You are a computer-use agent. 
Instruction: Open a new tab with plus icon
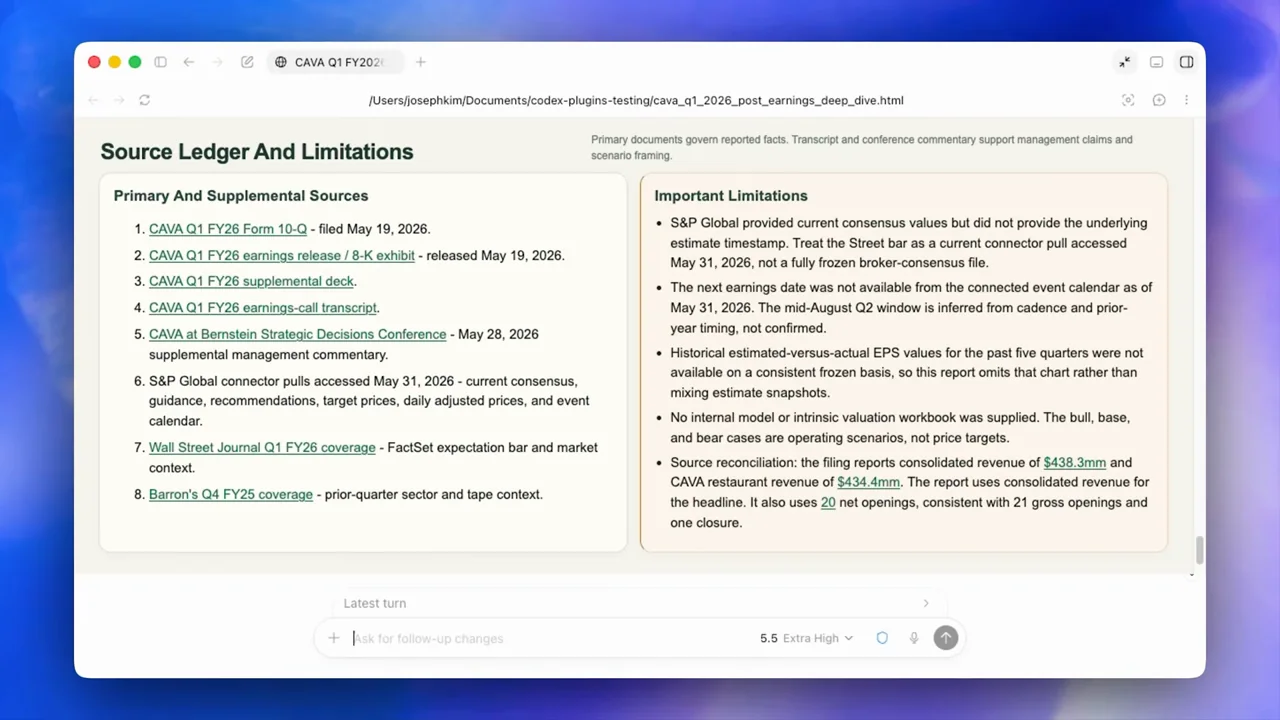(x=421, y=62)
